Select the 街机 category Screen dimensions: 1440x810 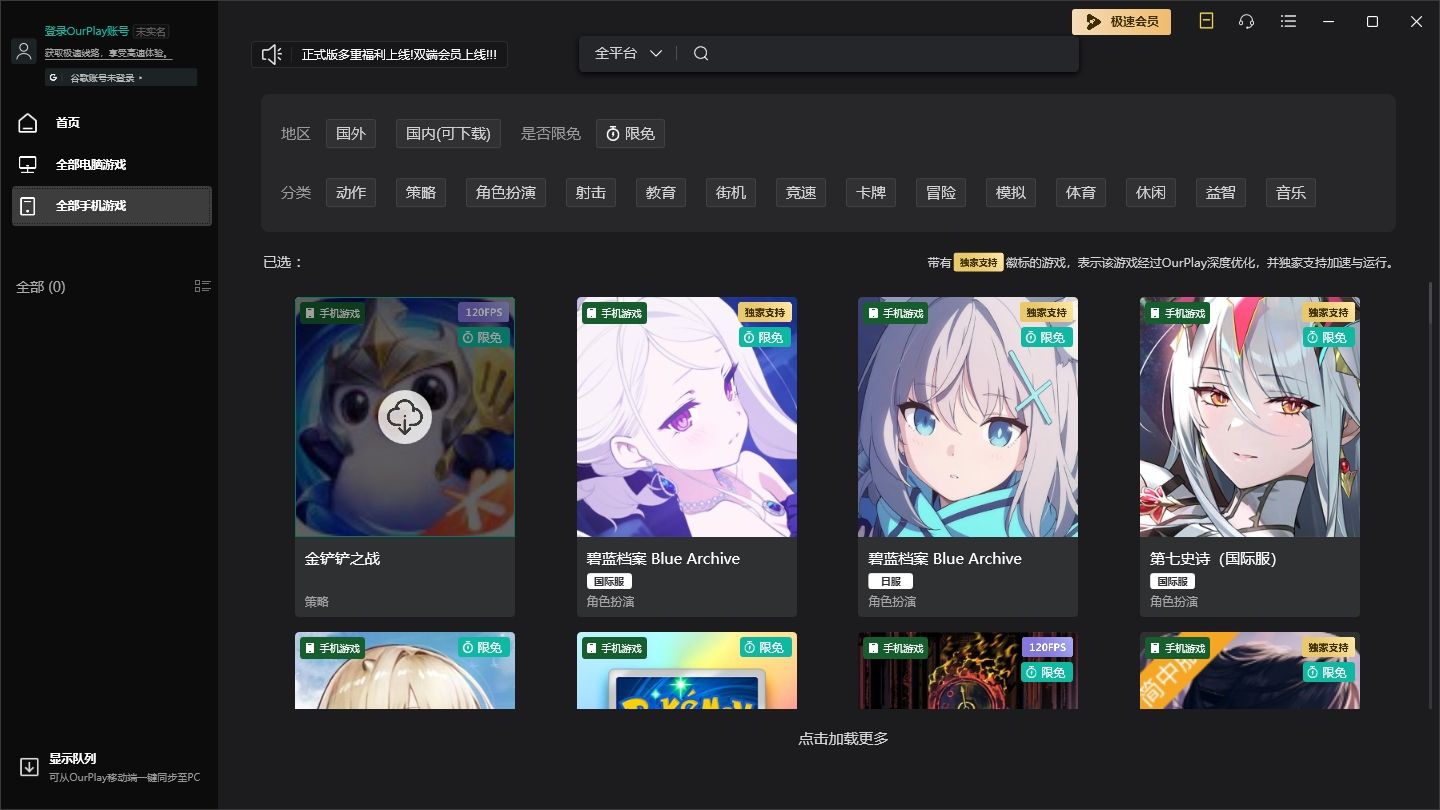point(731,192)
